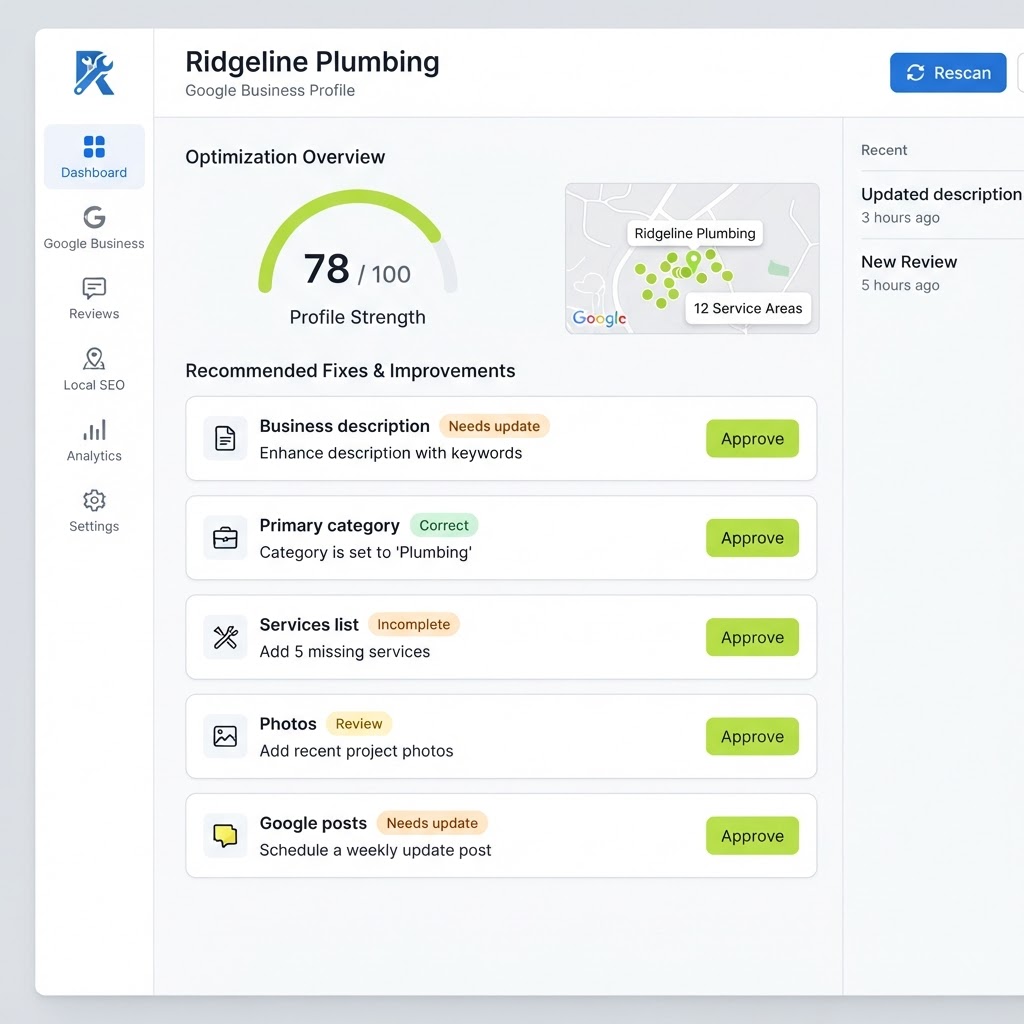Select the Dashboard label in sidebar

pos(94,172)
